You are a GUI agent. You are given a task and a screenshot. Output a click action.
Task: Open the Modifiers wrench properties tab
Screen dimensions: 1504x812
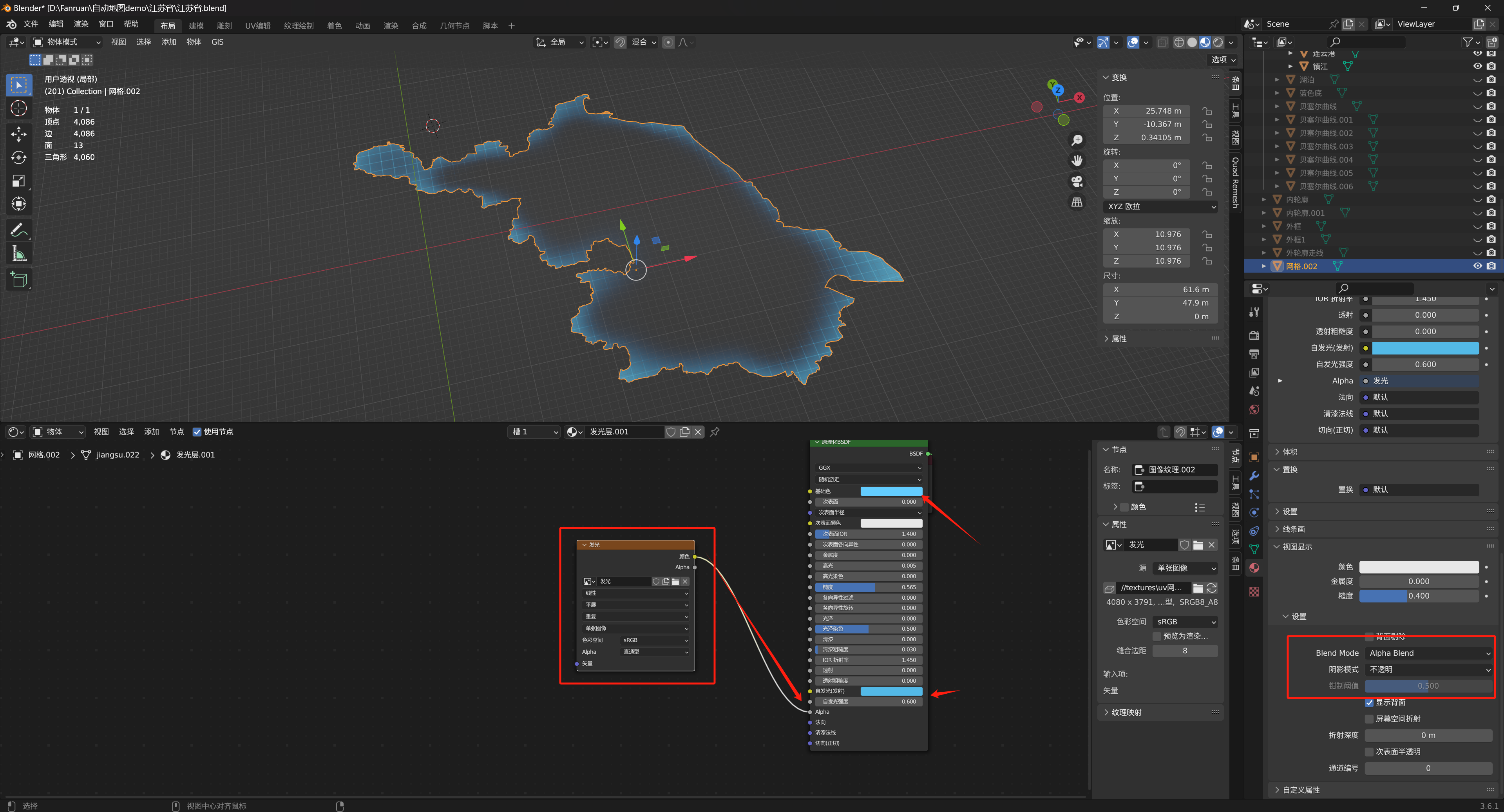pyautogui.click(x=1254, y=476)
